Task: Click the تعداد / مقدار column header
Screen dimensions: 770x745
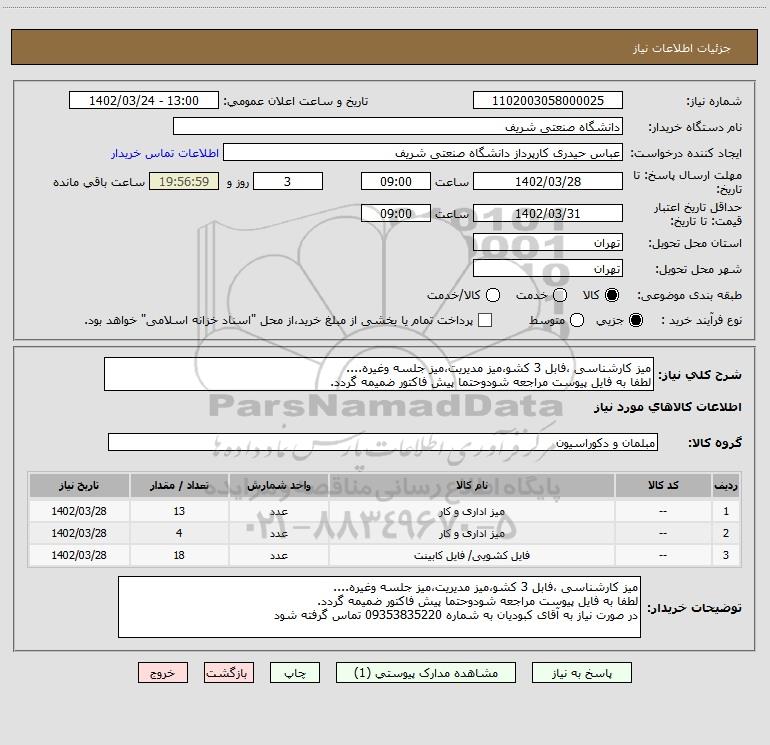Action: pyautogui.click(x=179, y=486)
